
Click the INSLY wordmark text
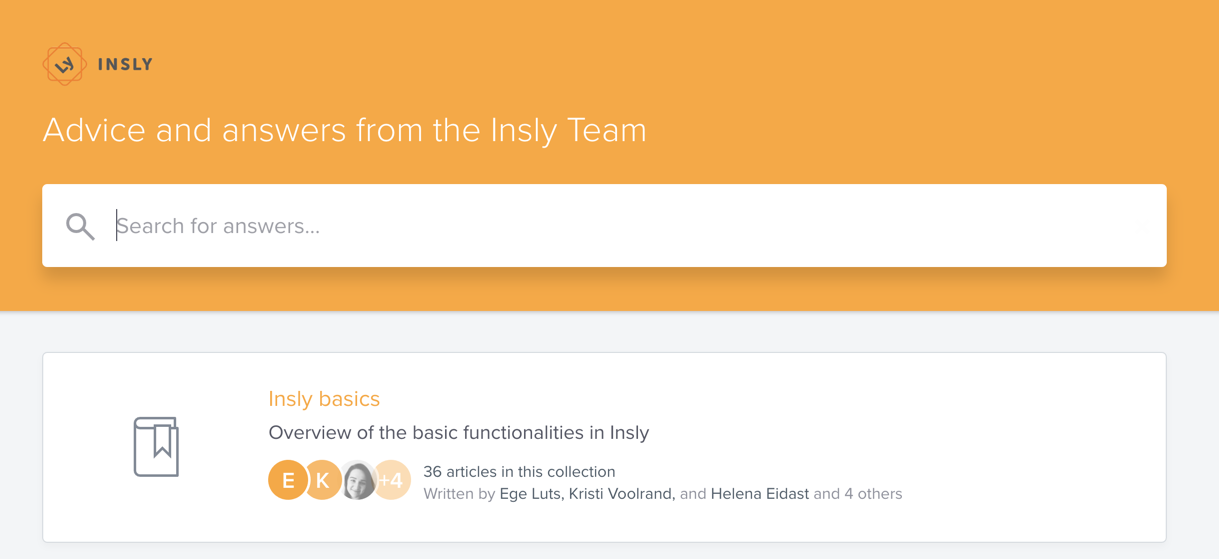[125, 65]
